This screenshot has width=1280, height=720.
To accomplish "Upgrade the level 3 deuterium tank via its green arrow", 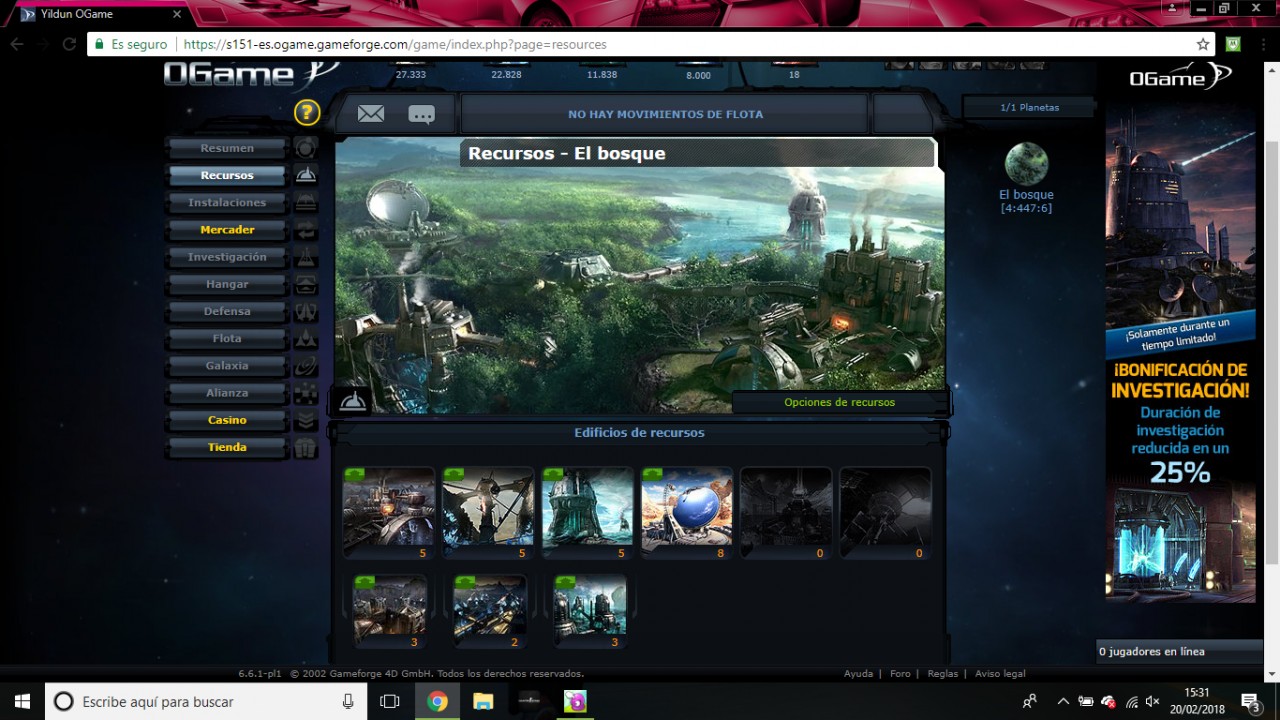I will click(x=565, y=581).
